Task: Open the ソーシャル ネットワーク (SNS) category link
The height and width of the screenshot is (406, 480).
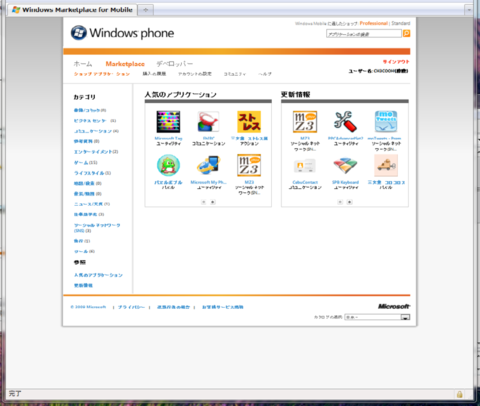Action: (x=97, y=228)
